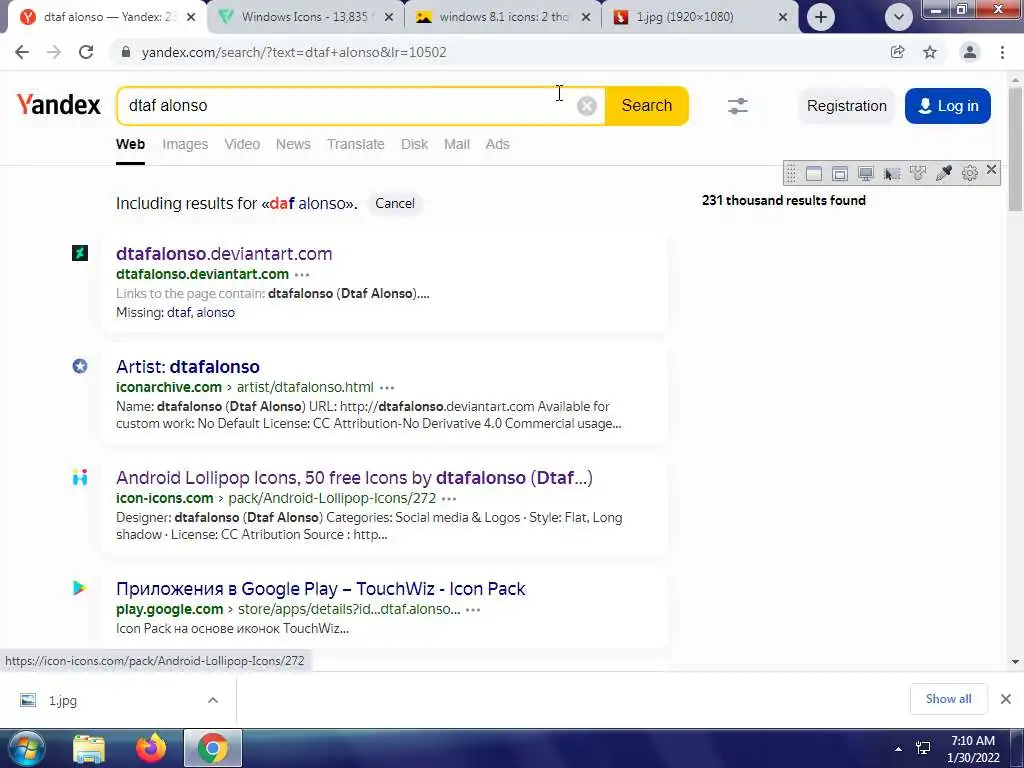Pick a color with the eyedropper icon
Screen dimensions: 1024x768
point(944,173)
